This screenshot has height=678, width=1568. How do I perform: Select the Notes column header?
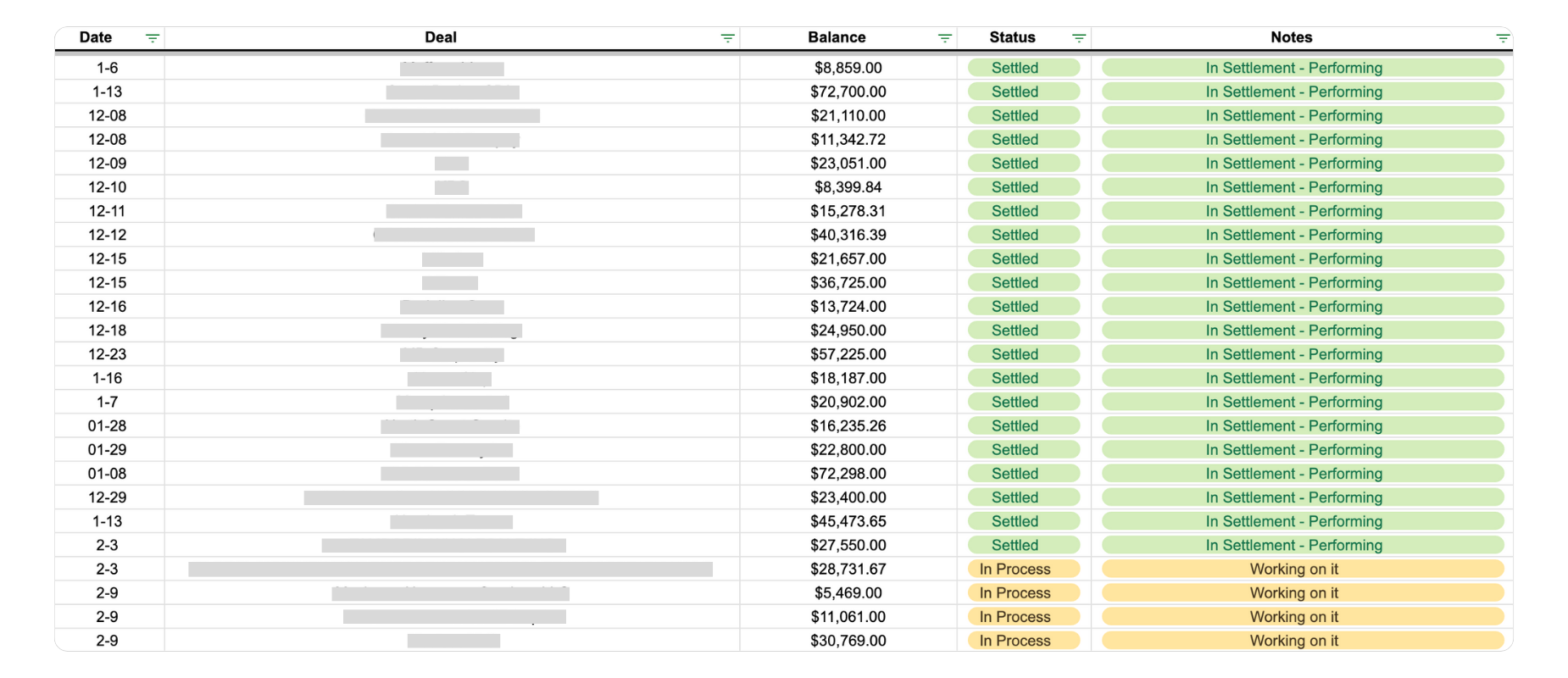point(1292,36)
